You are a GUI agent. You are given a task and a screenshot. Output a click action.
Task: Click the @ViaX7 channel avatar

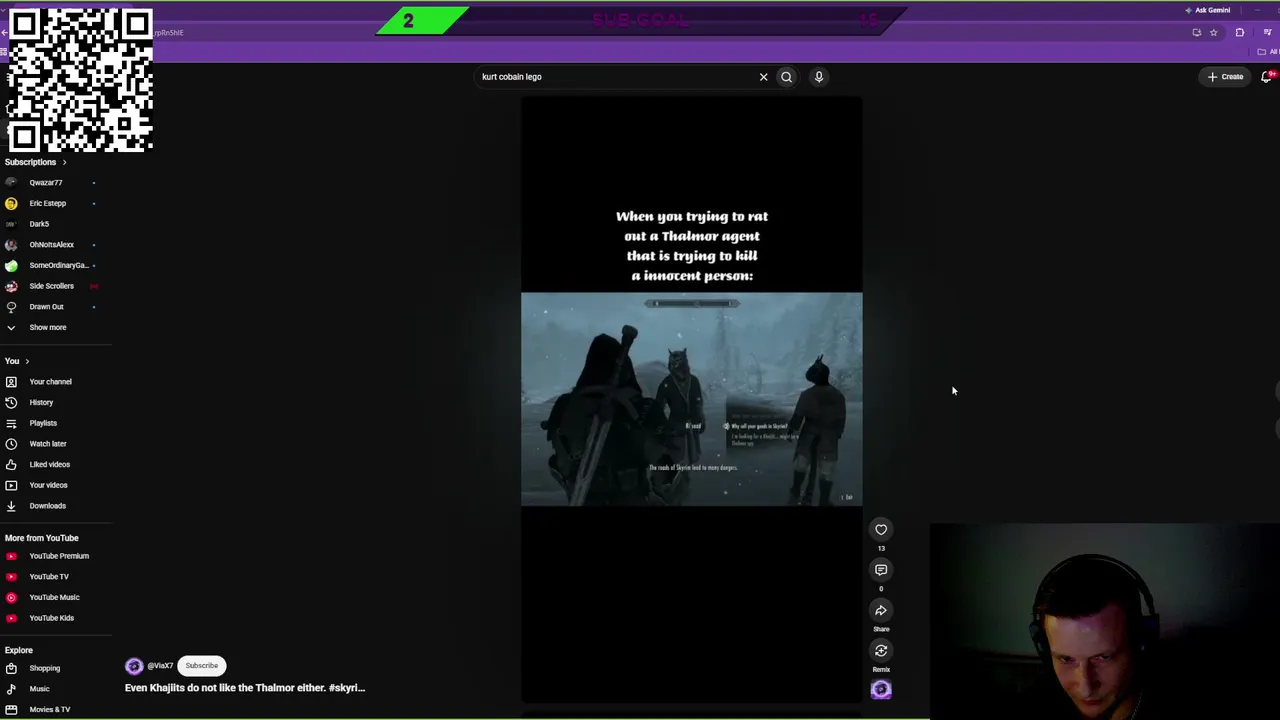coord(134,666)
